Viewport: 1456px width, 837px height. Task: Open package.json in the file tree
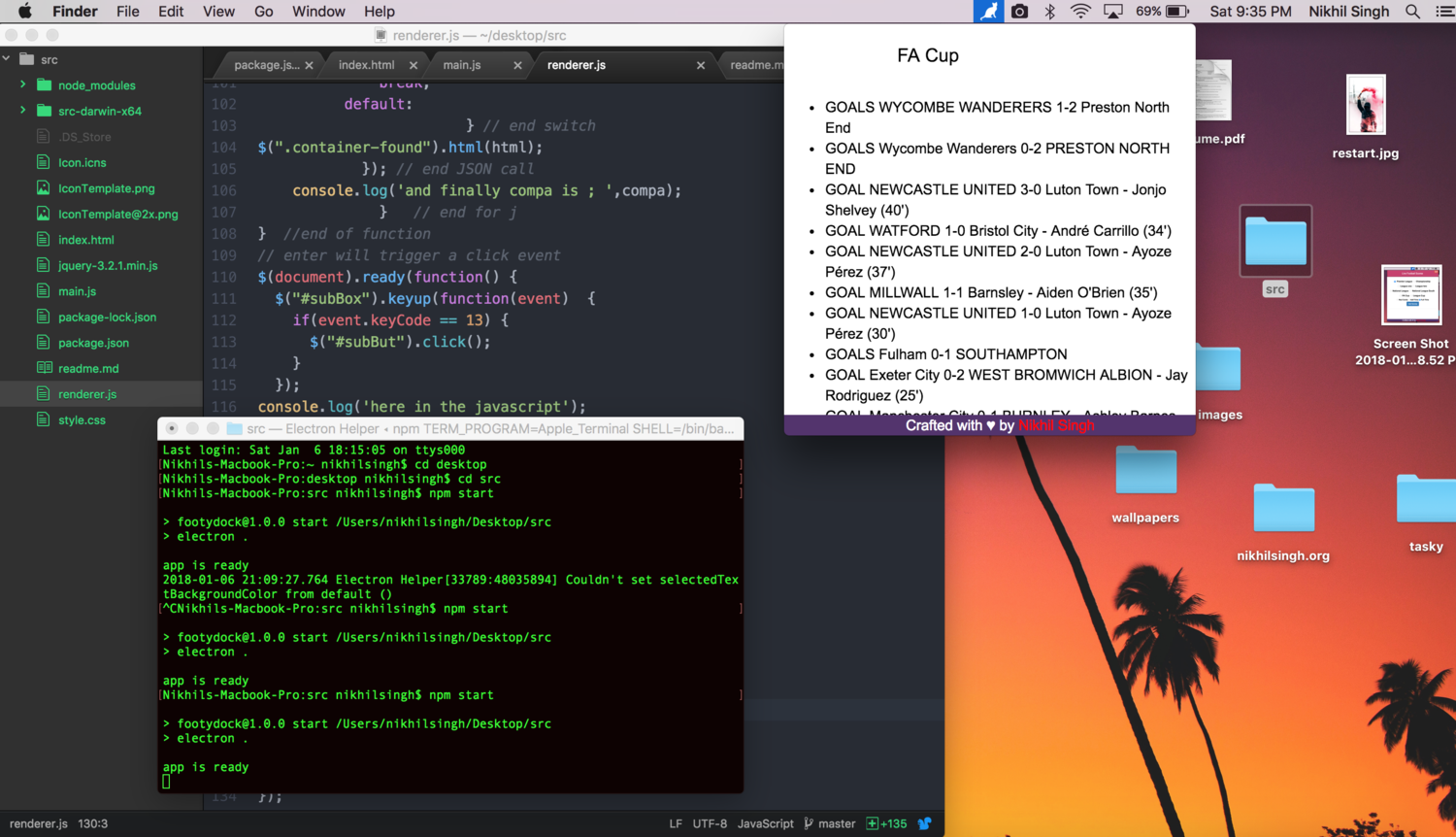[x=93, y=343]
